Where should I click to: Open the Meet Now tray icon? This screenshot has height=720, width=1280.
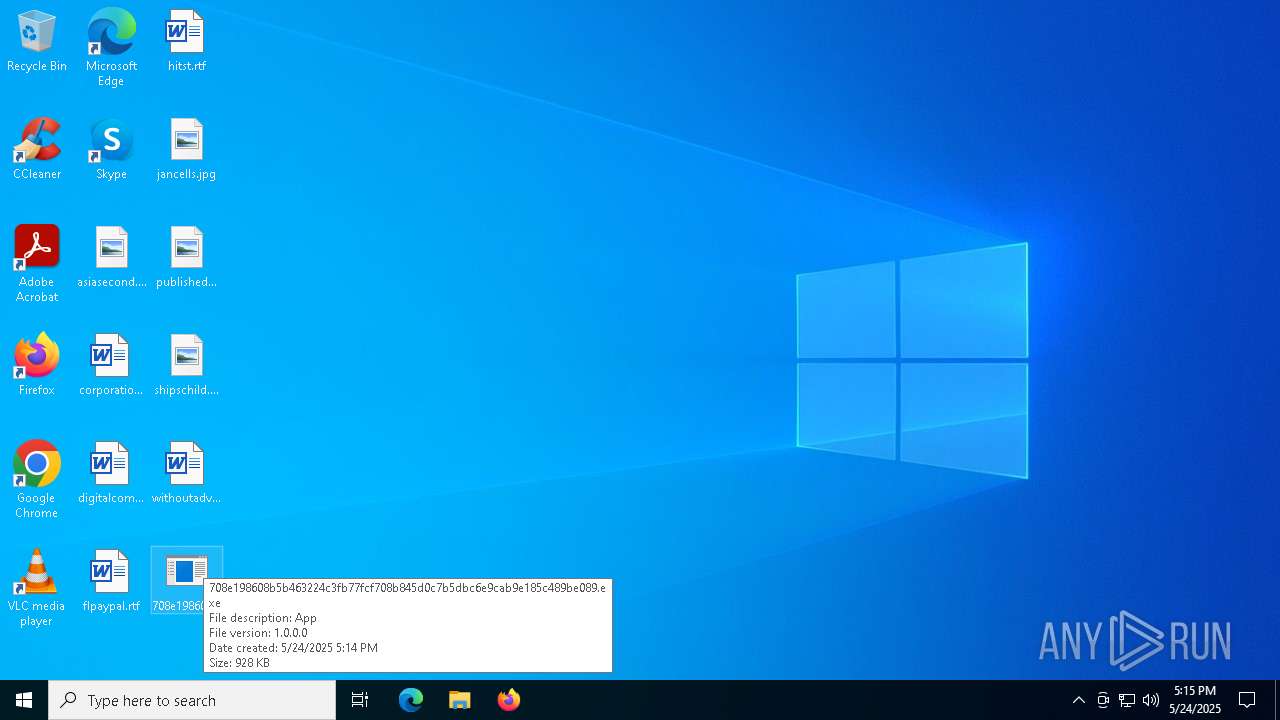(1103, 700)
